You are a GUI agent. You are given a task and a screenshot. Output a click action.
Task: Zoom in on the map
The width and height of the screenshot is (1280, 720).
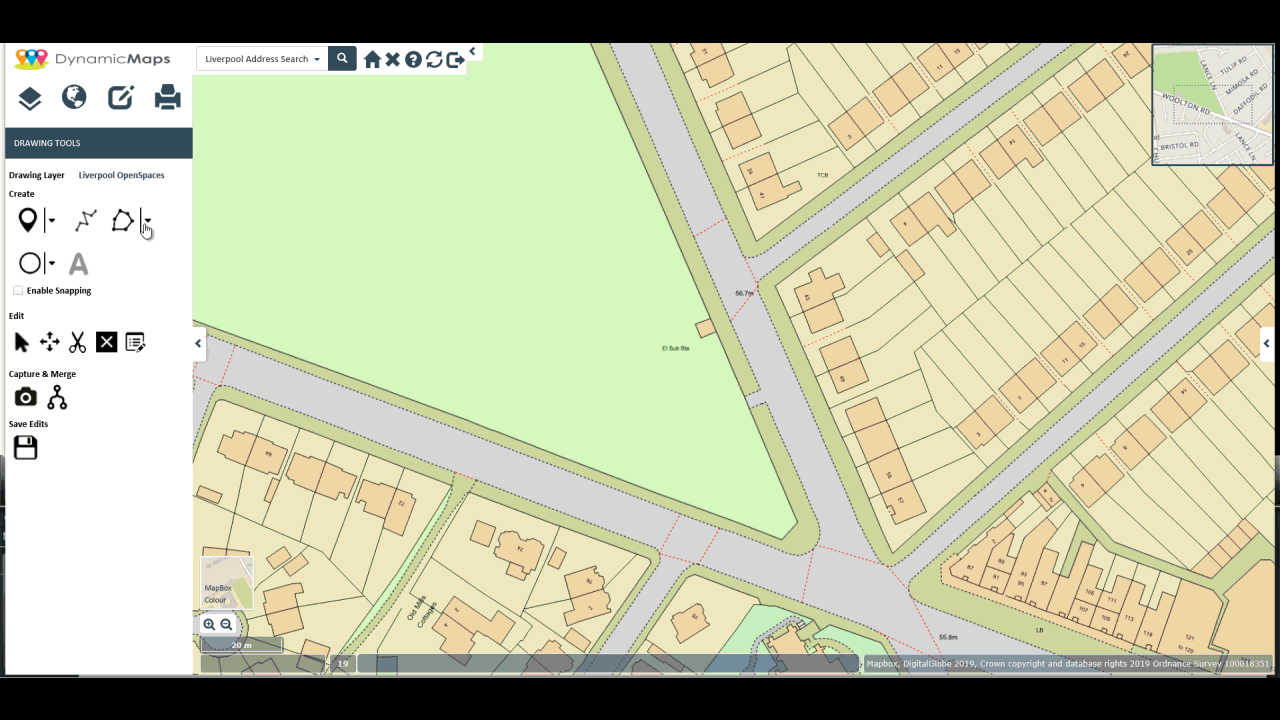209,624
